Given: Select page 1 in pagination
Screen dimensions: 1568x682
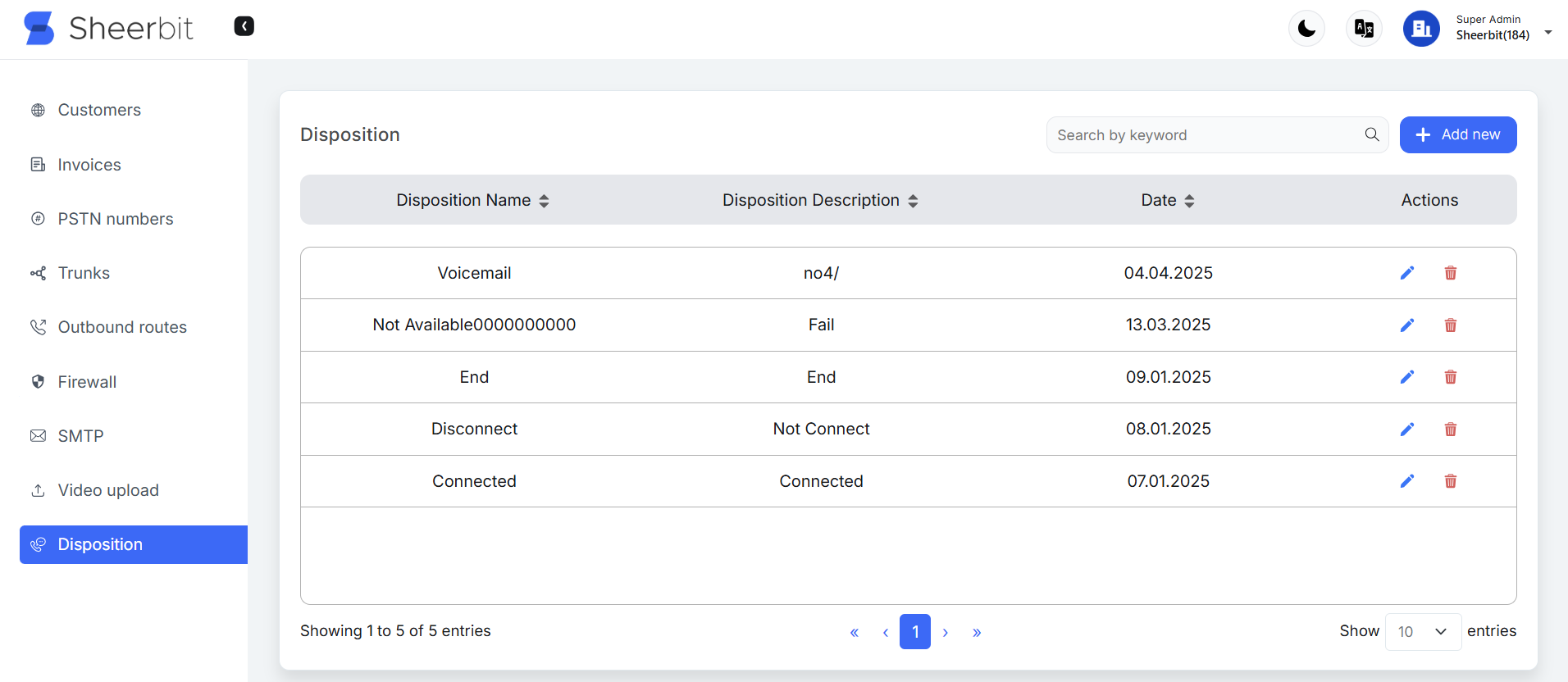Looking at the screenshot, I should [x=914, y=632].
